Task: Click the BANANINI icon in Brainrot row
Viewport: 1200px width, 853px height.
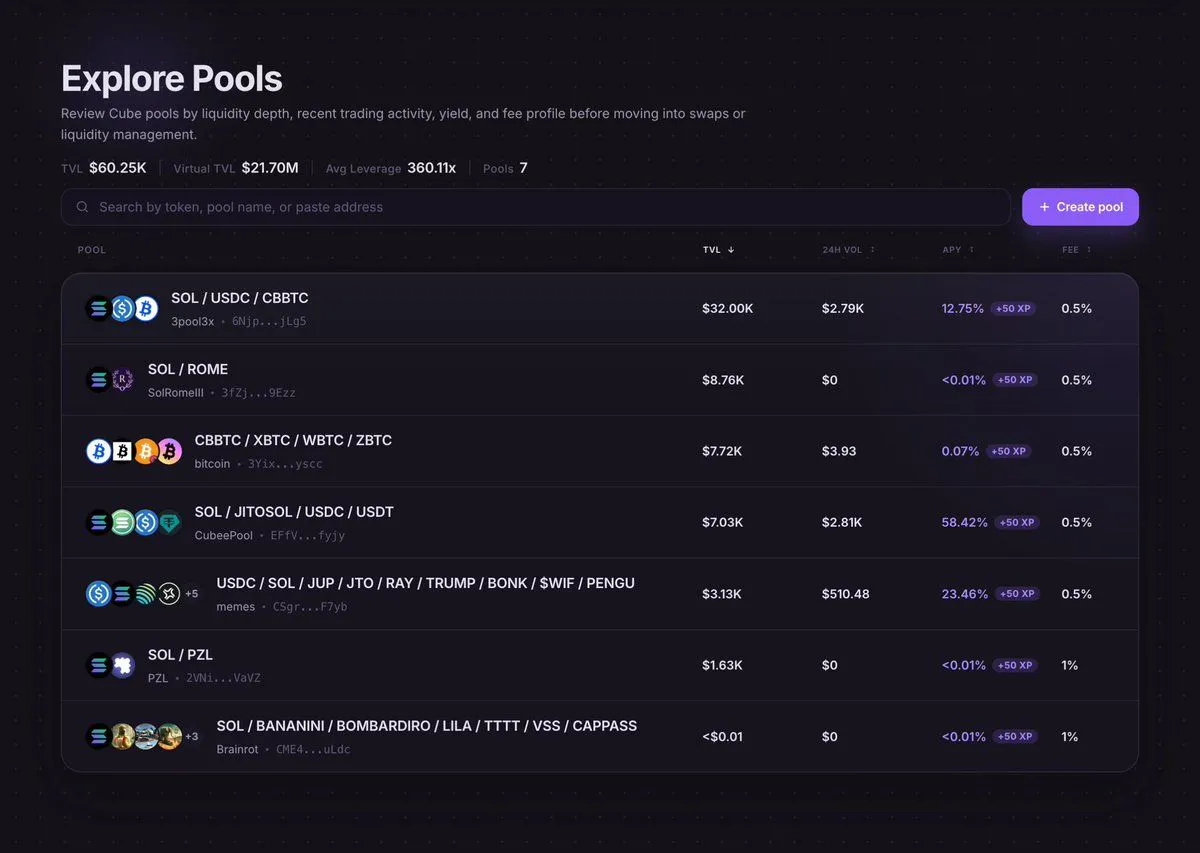Action: pyautogui.click(x=122, y=737)
